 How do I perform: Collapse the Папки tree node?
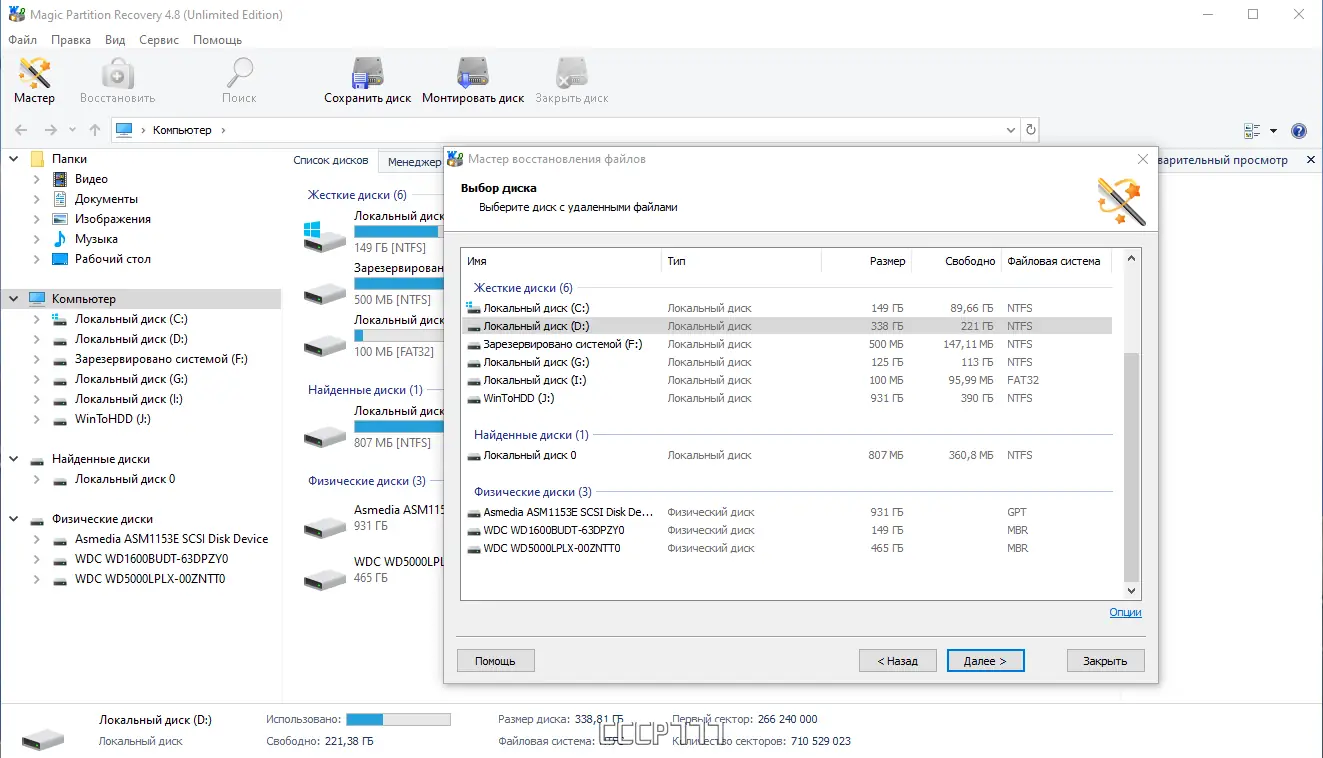point(14,159)
